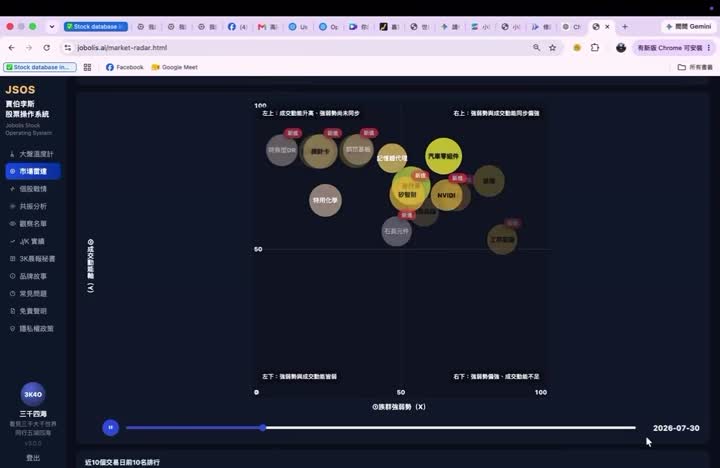Click 有新版 Chrome 可安裝 update button
This screenshot has height=468, width=720.
point(674,47)
